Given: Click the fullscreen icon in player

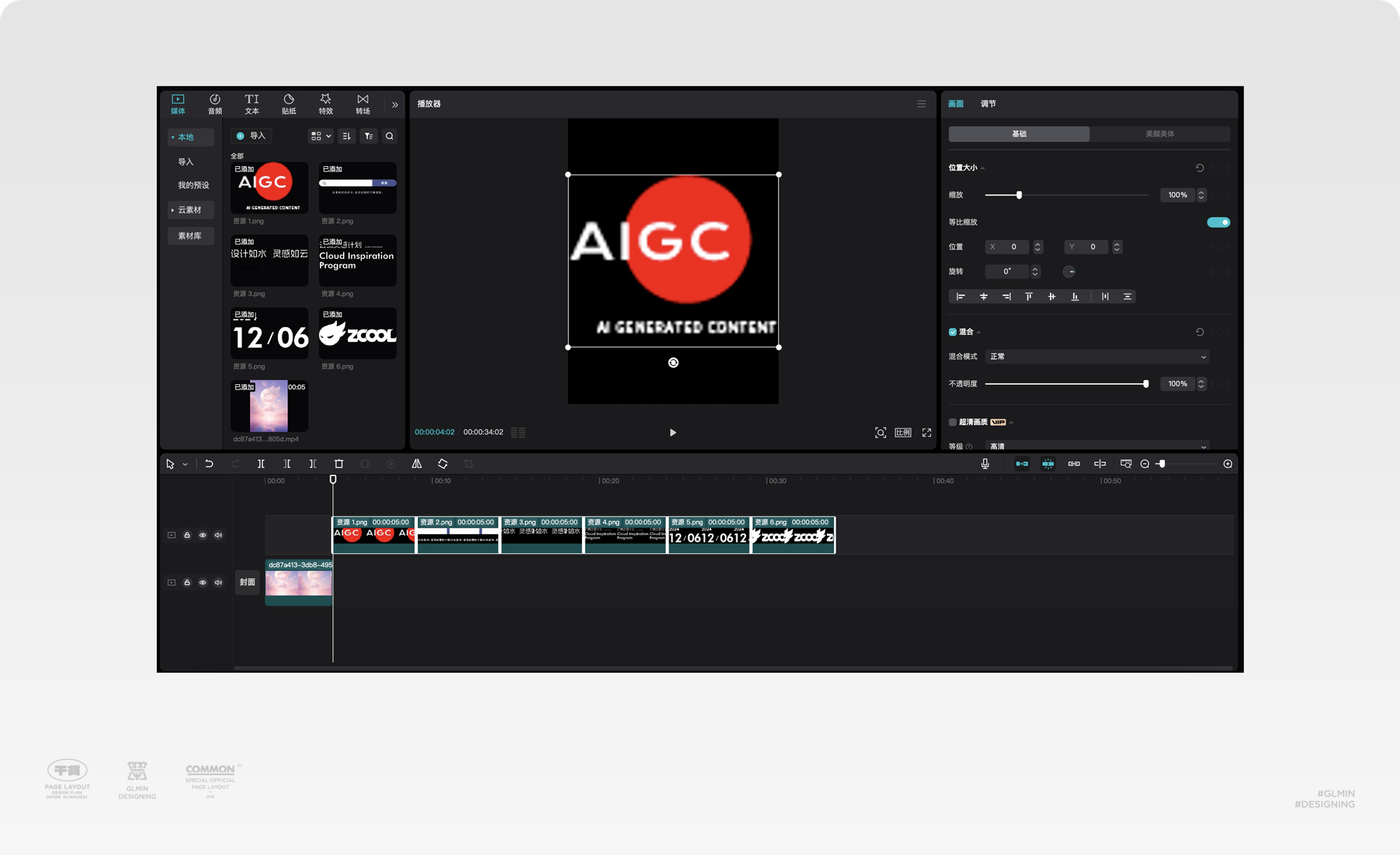Looking at the screenshot, I should point(927,432).
